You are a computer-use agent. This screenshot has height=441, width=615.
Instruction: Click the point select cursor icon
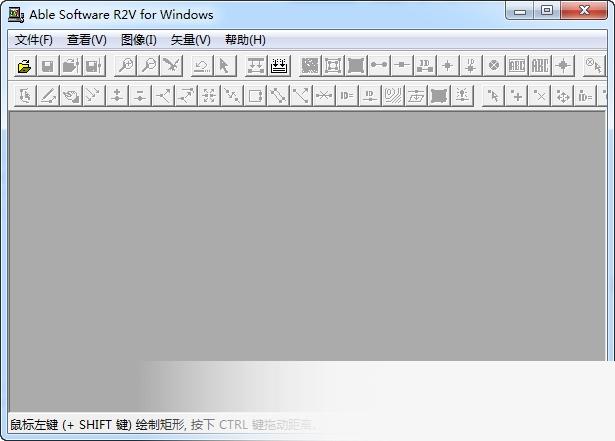(x=493, y=96)
